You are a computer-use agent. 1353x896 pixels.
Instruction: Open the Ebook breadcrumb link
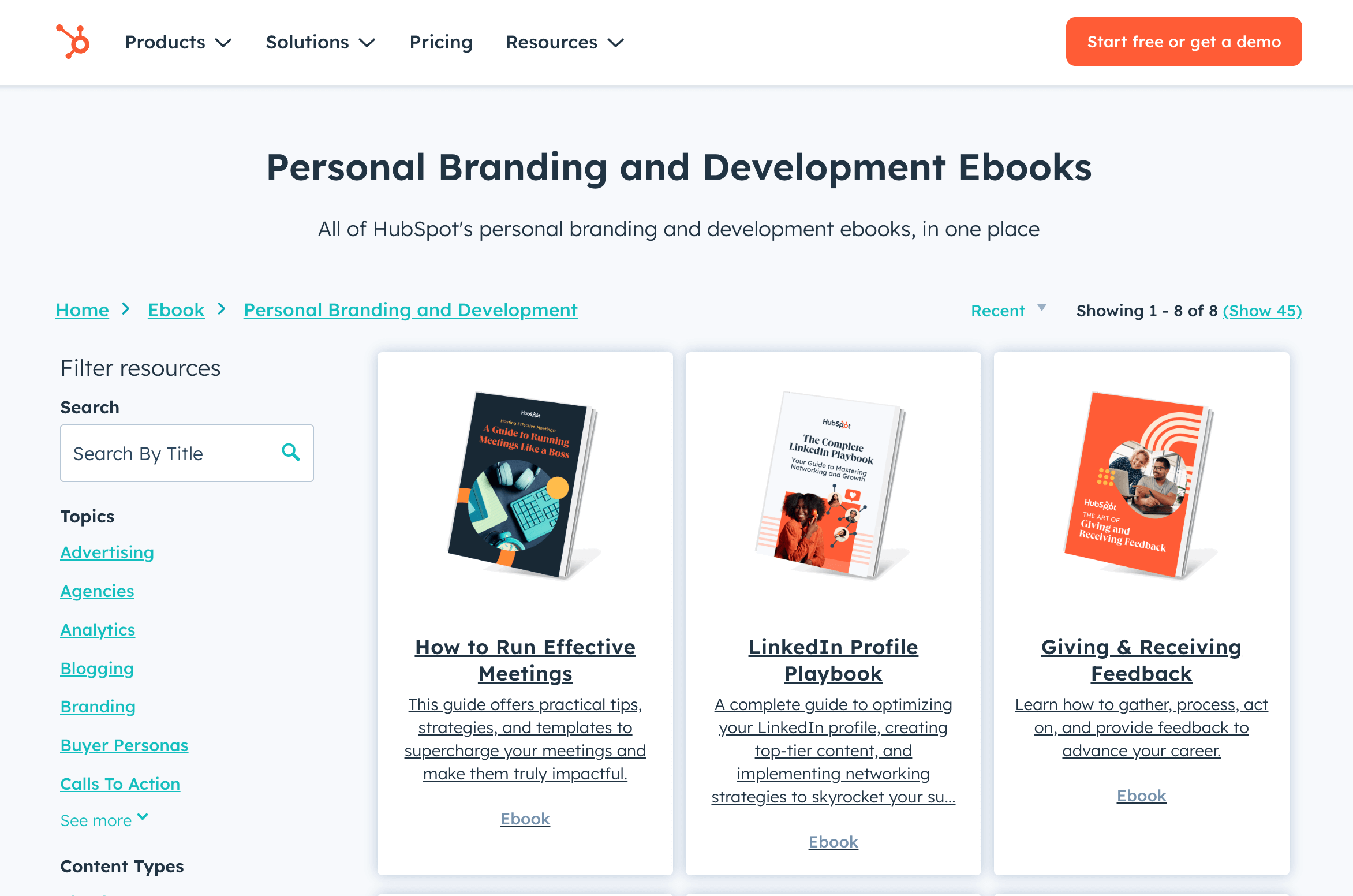tap(176, 310)
